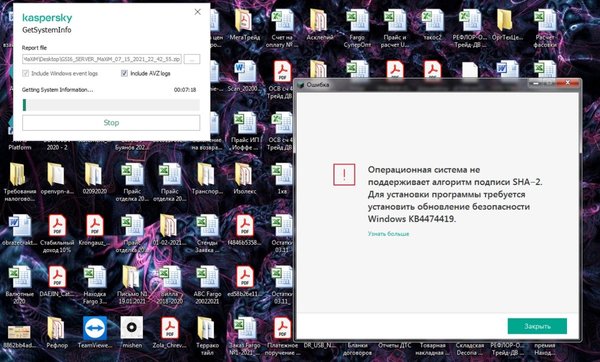Open the DAEJIN_Cat... PDF file
This screenshot has height=362, width=600.
pyautogui.click(x=57, y=277)
